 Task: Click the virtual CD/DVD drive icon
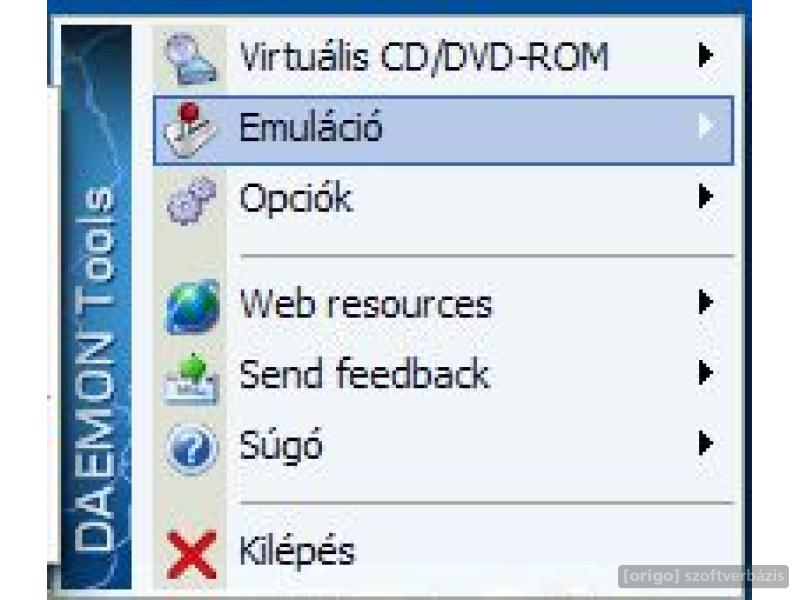191,59
